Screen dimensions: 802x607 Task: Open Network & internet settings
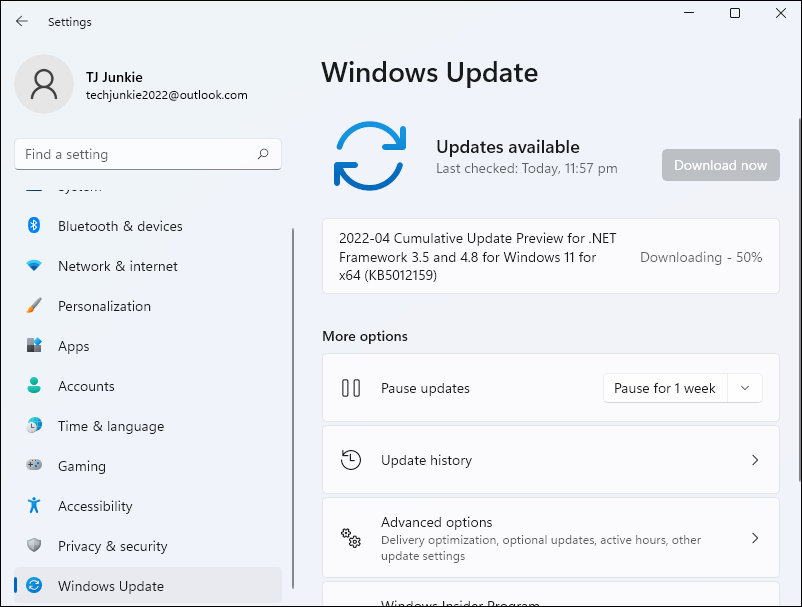(x=148, y=266)
